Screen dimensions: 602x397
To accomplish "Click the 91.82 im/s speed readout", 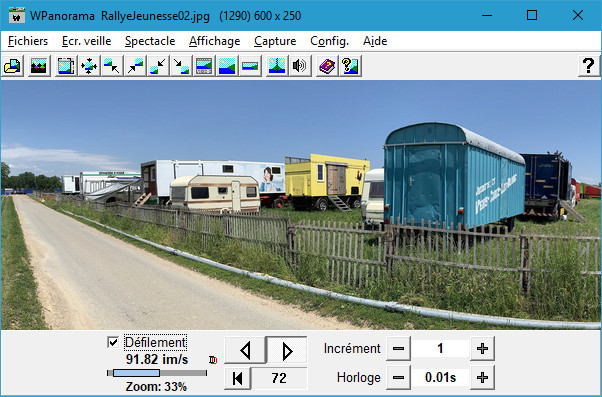I will (x=157, y=359).
